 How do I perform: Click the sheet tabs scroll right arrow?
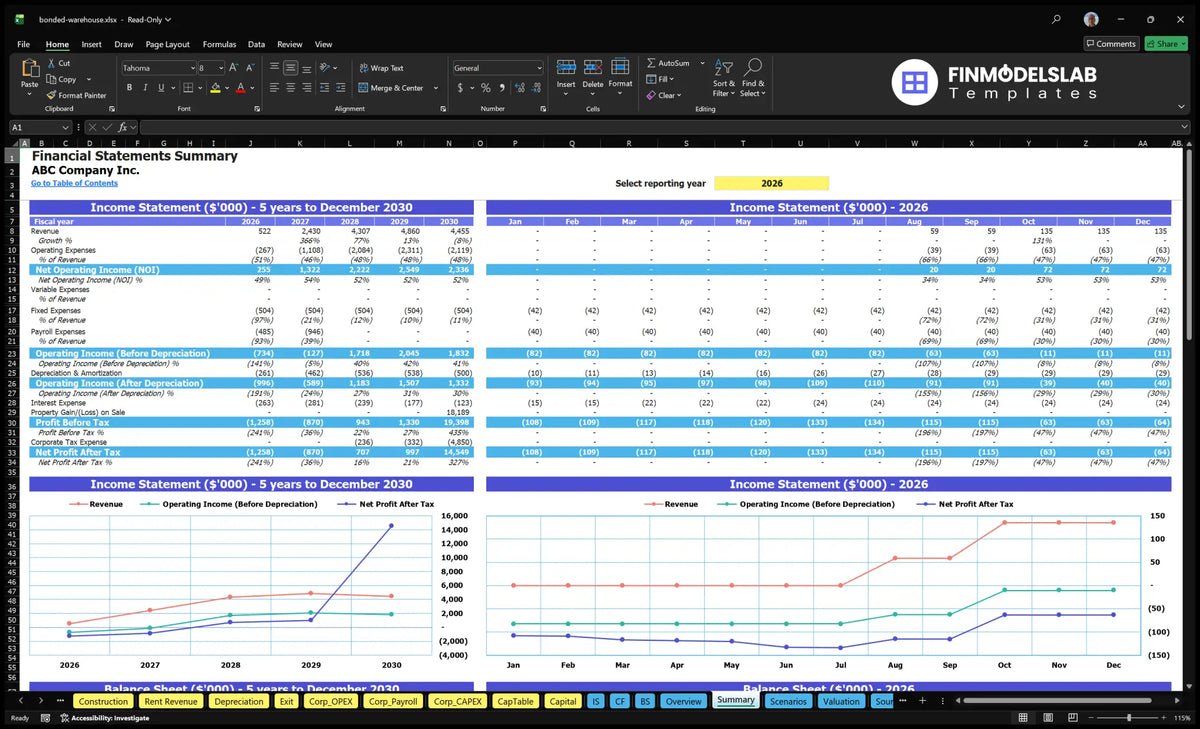40,701
